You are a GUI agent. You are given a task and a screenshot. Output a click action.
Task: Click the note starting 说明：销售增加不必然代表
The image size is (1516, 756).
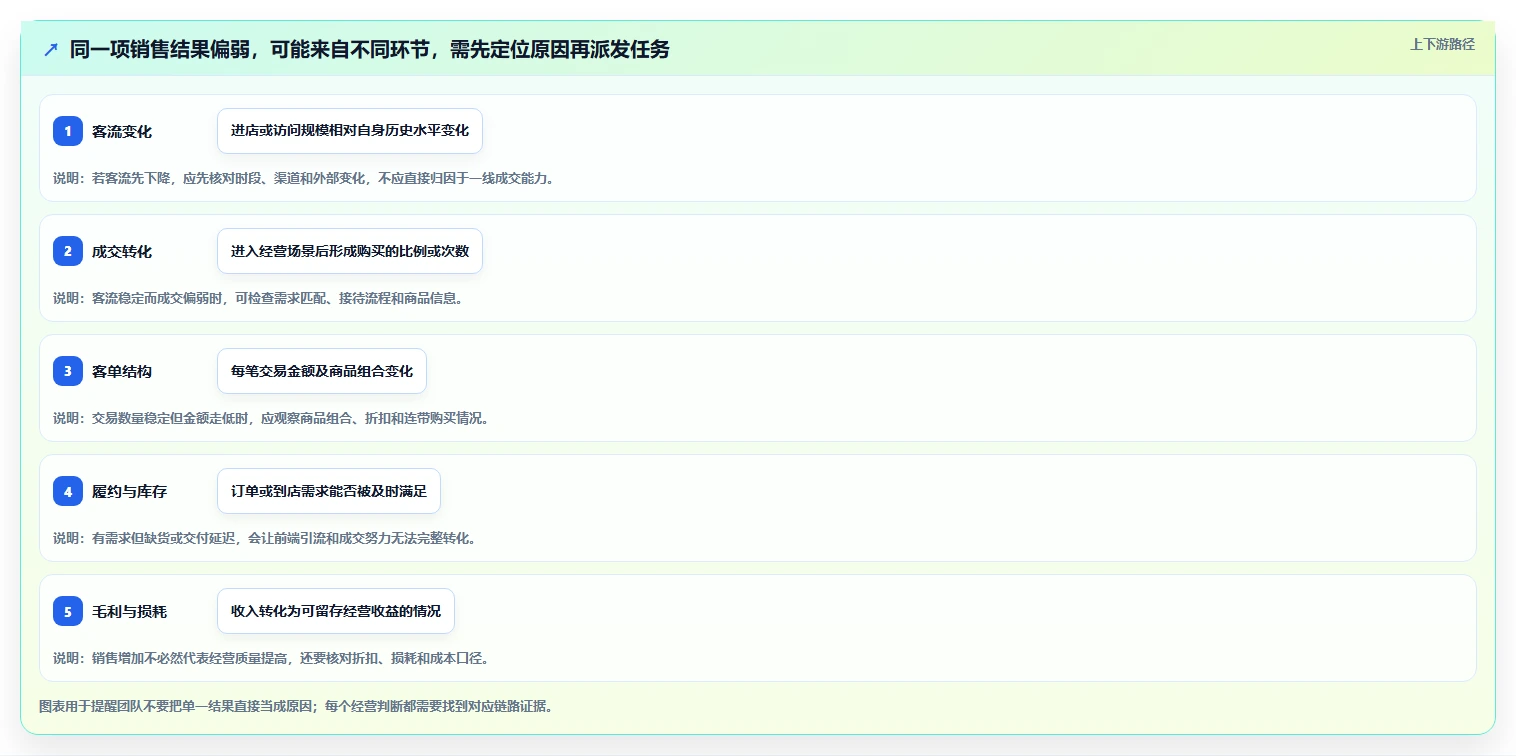[271, 658]
